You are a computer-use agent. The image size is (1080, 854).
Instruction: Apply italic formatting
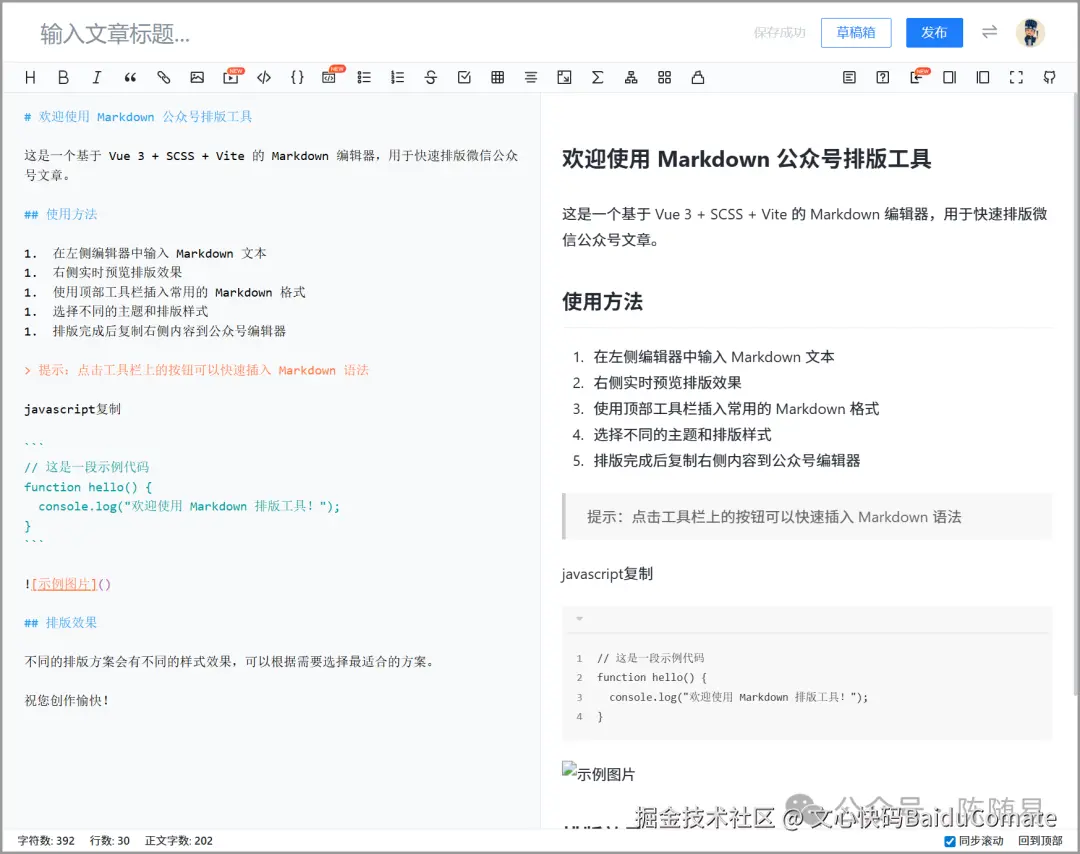pos(97,78)
